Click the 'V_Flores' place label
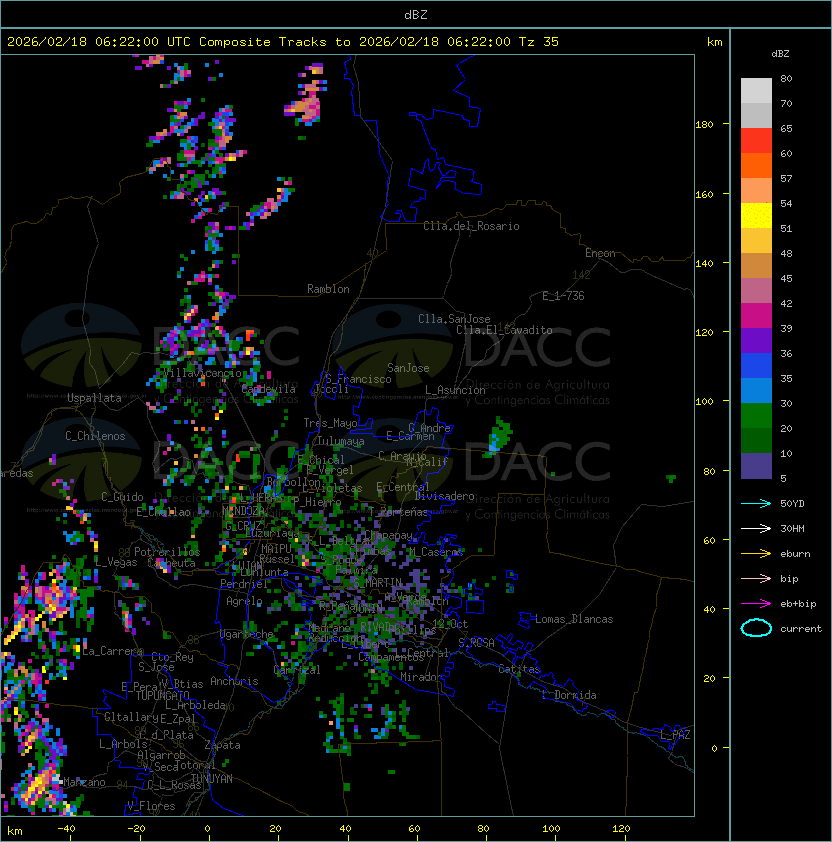This screenshot has height=842, width=832. coord(151,806)
